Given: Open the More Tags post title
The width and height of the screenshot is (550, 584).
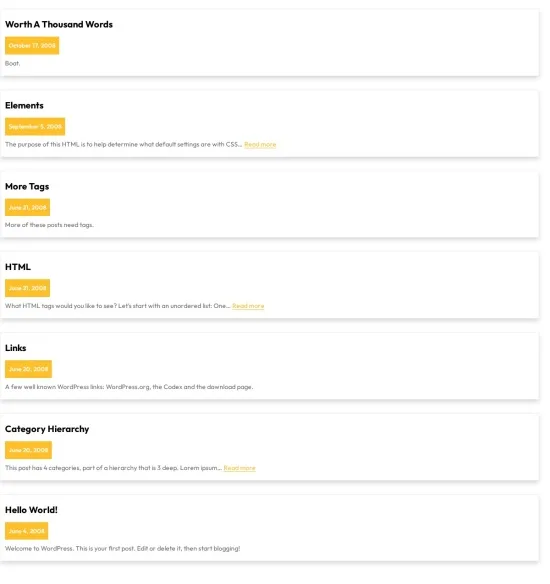Looking at the screenshot, I should click(x=27, y=187).
